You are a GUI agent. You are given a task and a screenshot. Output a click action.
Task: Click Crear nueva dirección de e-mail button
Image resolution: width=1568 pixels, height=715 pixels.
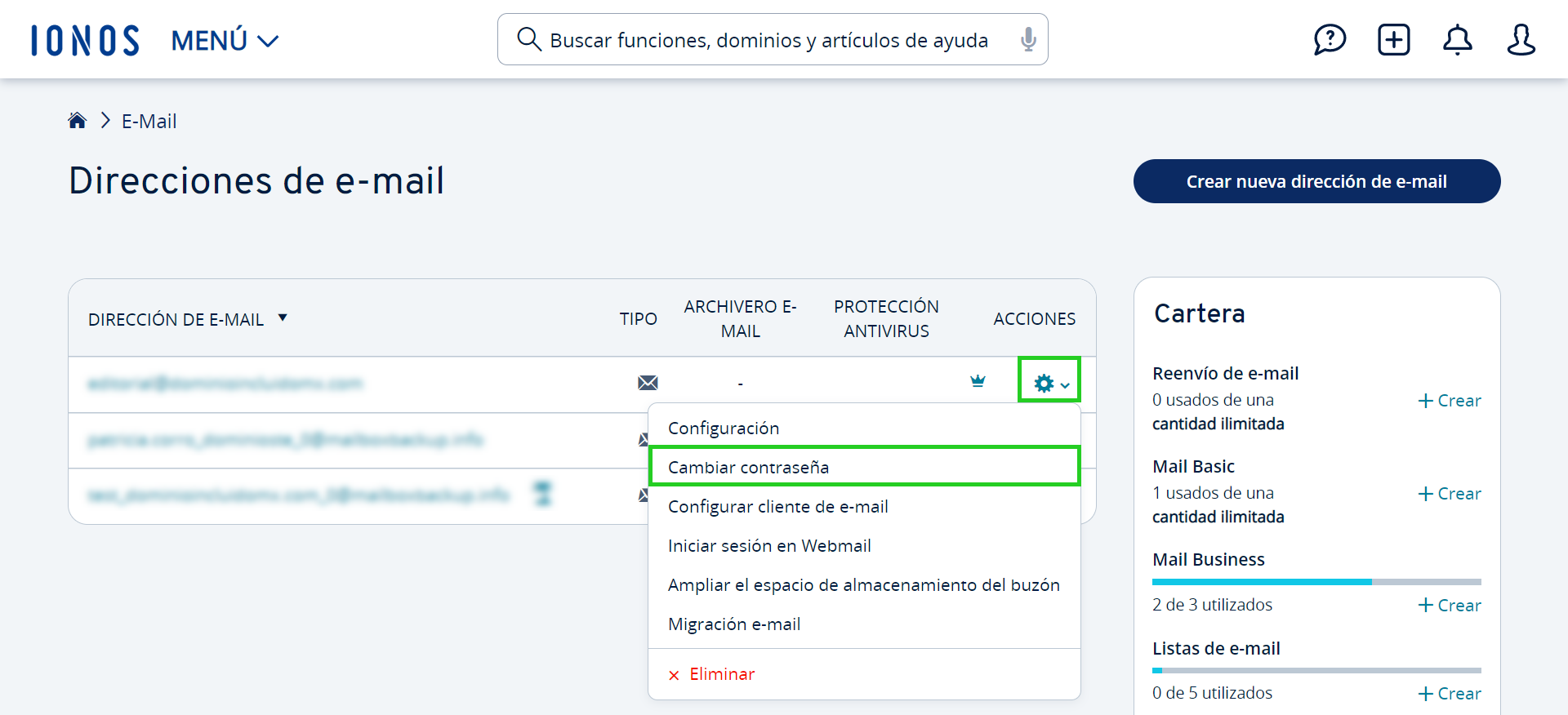[1316, 181]
